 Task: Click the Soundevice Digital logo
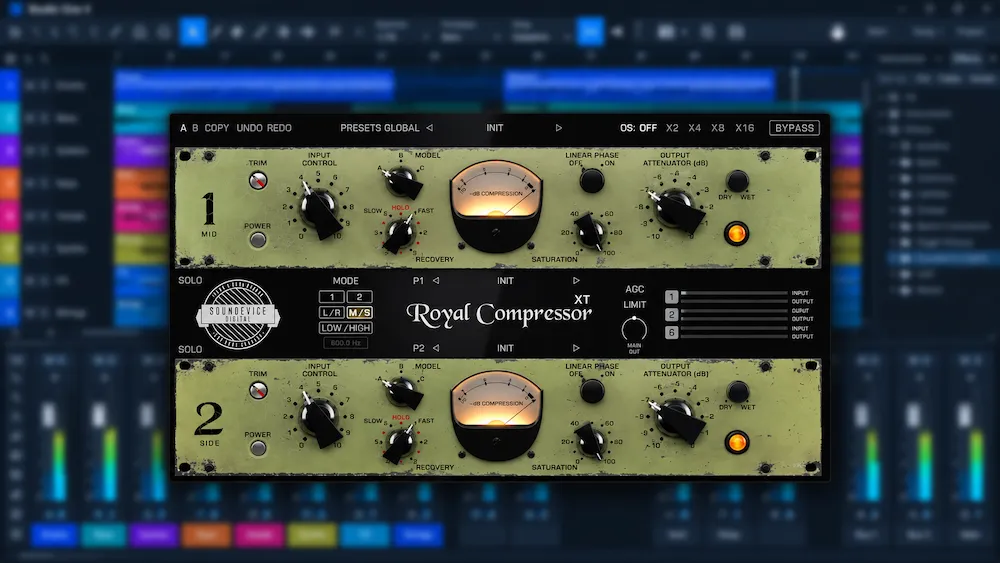(238, 314)
